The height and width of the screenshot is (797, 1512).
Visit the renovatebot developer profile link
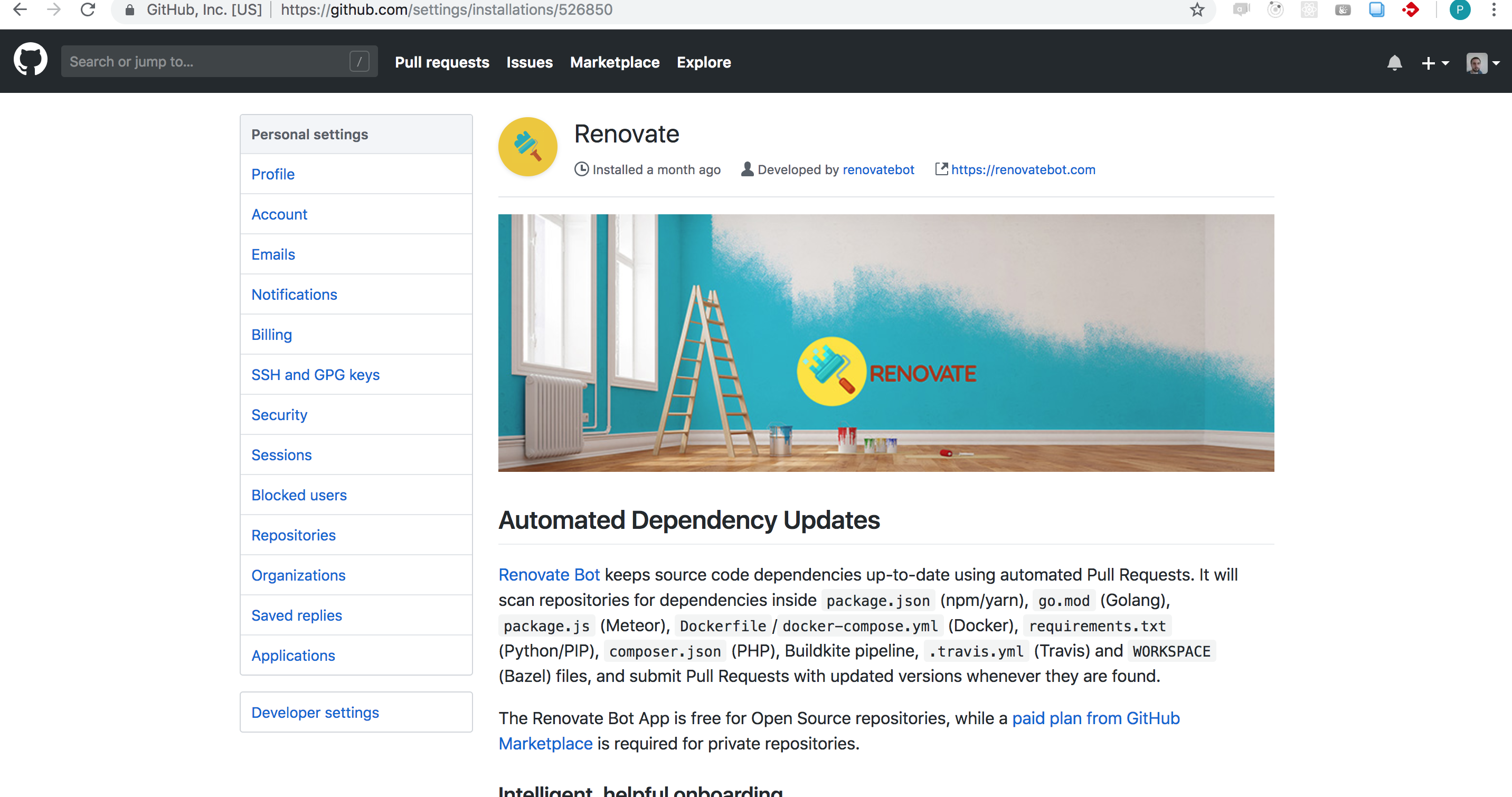coord(878,169)
